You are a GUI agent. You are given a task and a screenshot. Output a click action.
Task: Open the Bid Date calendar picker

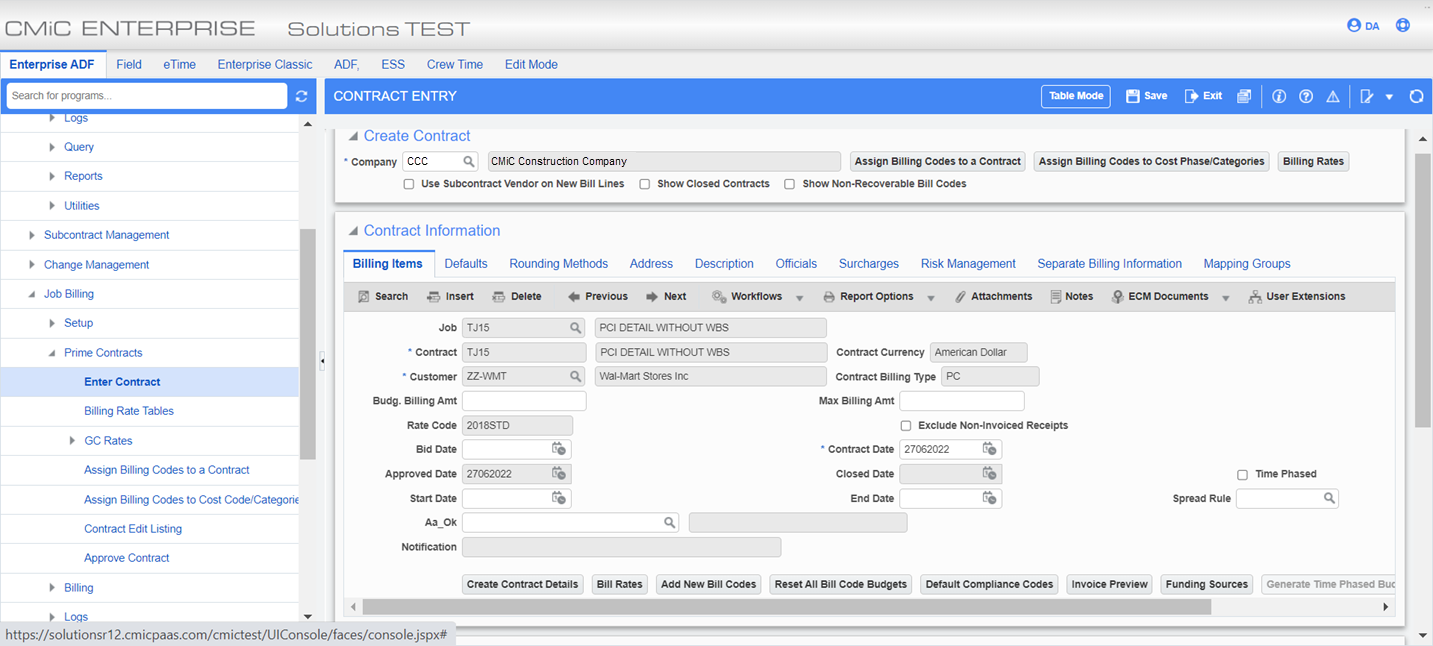tap(559, 449)
